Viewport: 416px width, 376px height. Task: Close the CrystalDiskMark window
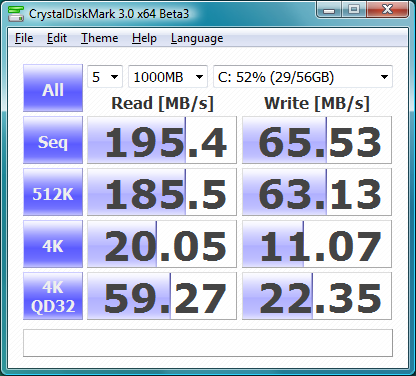click(387, 10)
